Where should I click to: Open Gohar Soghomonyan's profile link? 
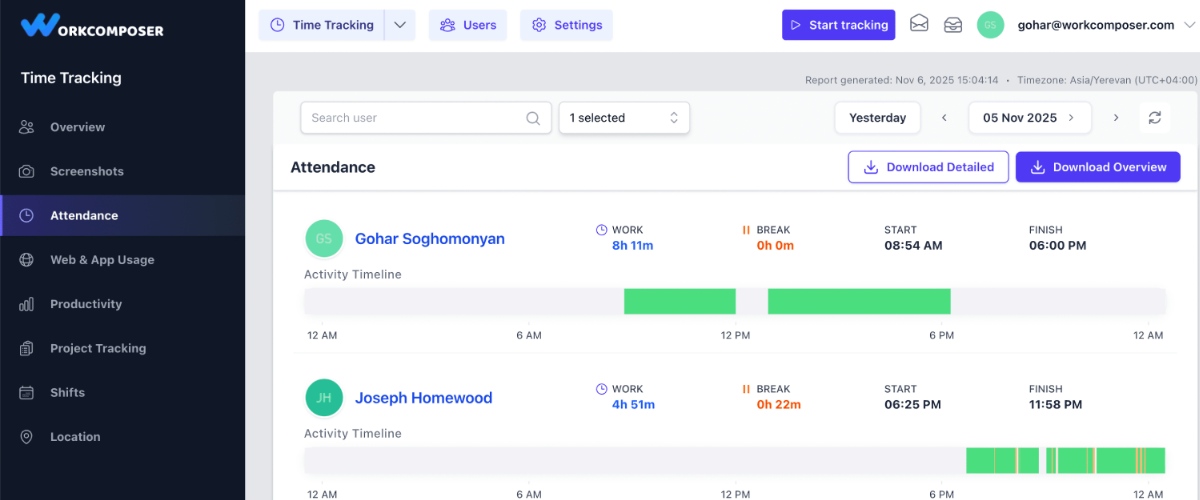pyautogui.click(x=430, y=239)
